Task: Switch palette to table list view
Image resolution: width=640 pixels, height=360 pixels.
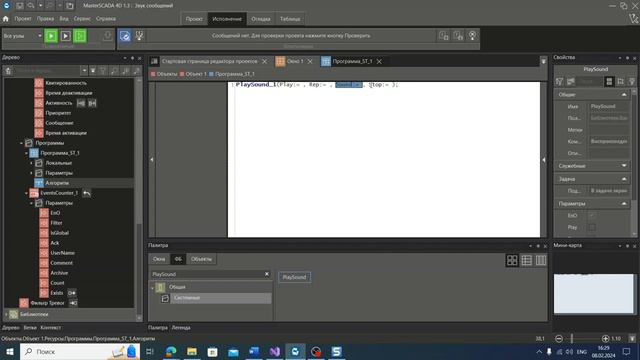Action: tap(527, 260)
